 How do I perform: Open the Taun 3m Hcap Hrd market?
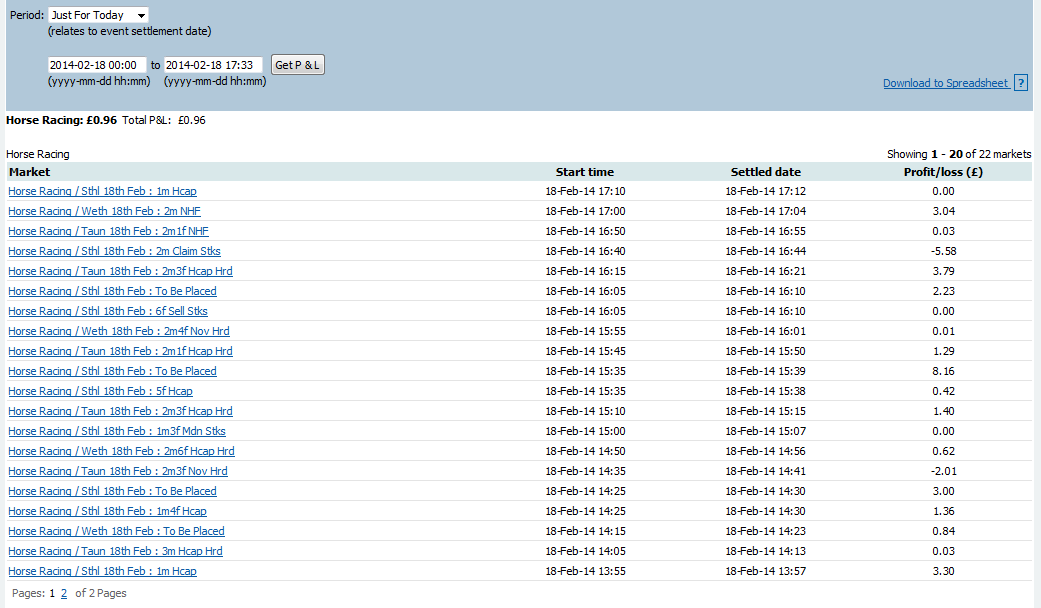coord(116,551)
